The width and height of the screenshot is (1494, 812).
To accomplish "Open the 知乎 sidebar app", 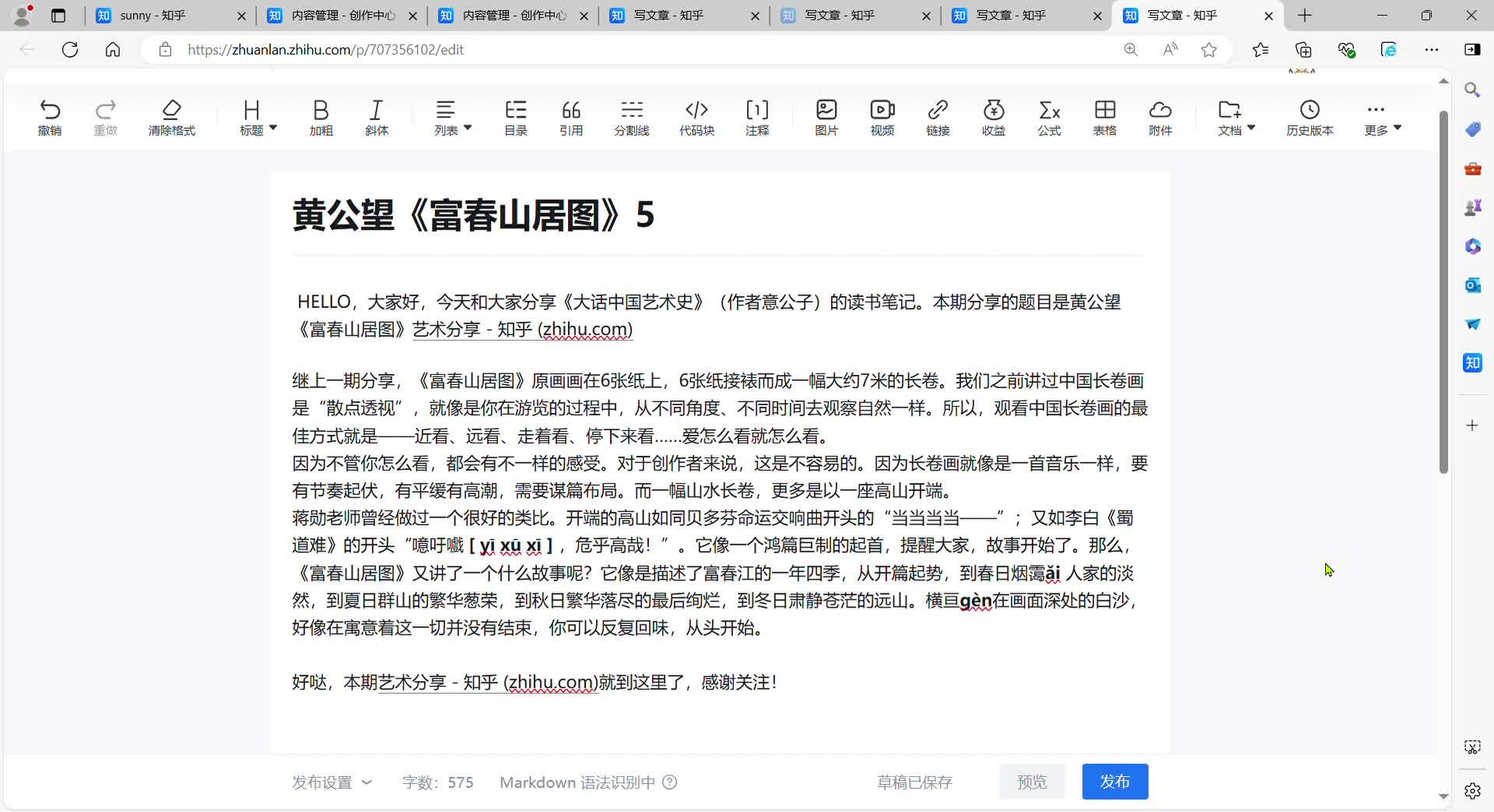I will click(1472, 363).
